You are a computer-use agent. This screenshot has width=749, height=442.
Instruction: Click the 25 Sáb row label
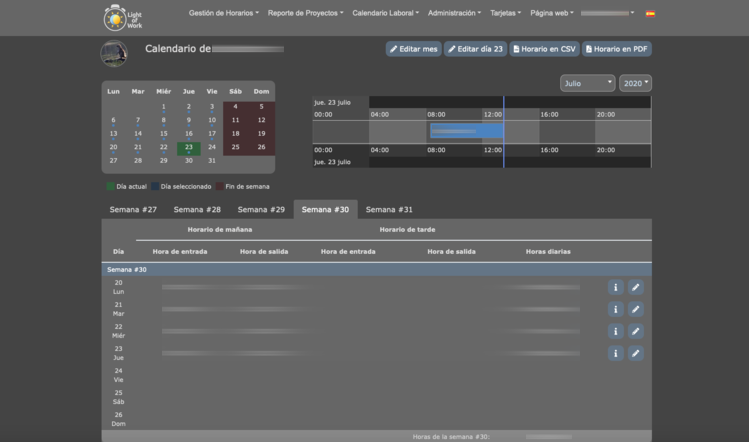(118, 397)
